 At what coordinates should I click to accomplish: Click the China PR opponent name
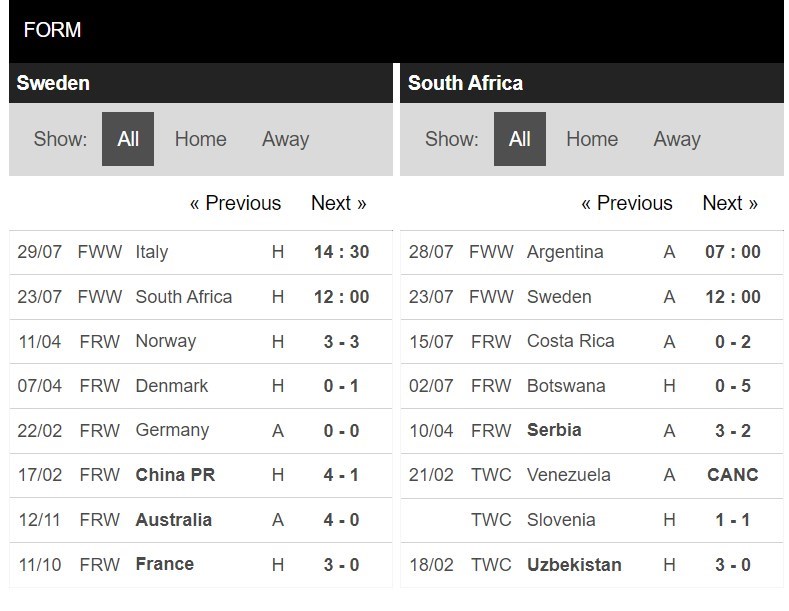175,475
